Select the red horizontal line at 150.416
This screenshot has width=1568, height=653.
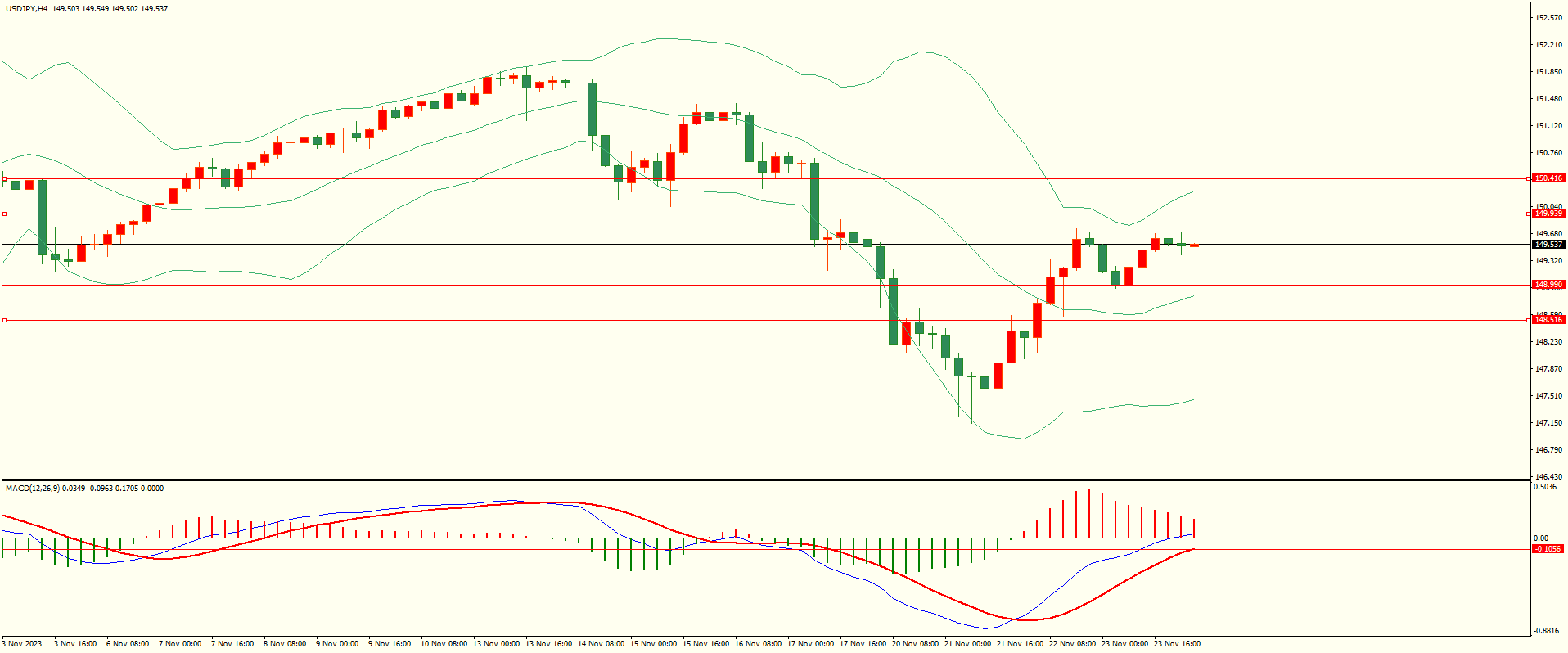tap(766, 178)
